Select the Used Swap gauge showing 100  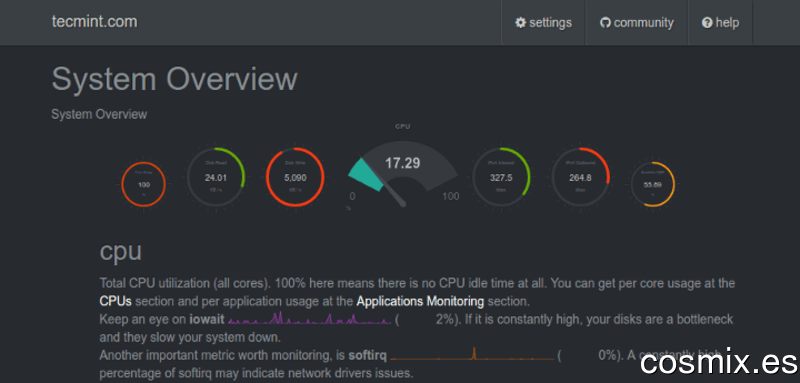(x=143, y=185)
